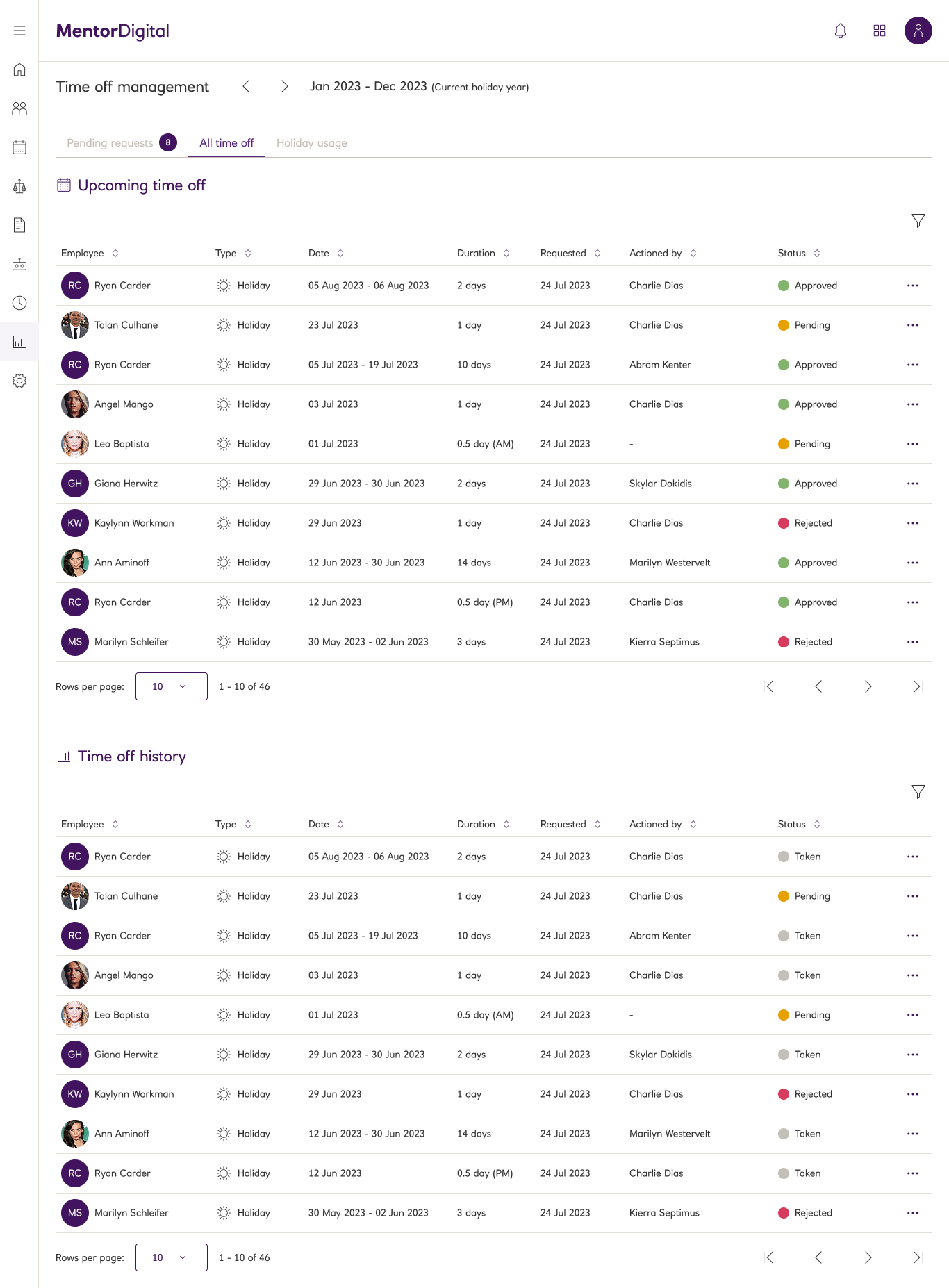
Task: Sort history table by Duration column
Action: 484,824
